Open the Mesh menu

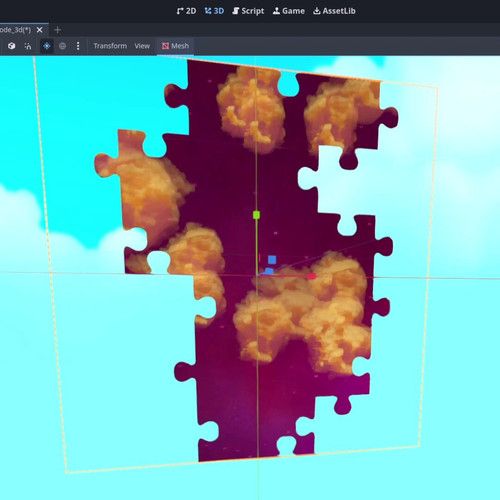pyautogui.click(x=175, y=46)
